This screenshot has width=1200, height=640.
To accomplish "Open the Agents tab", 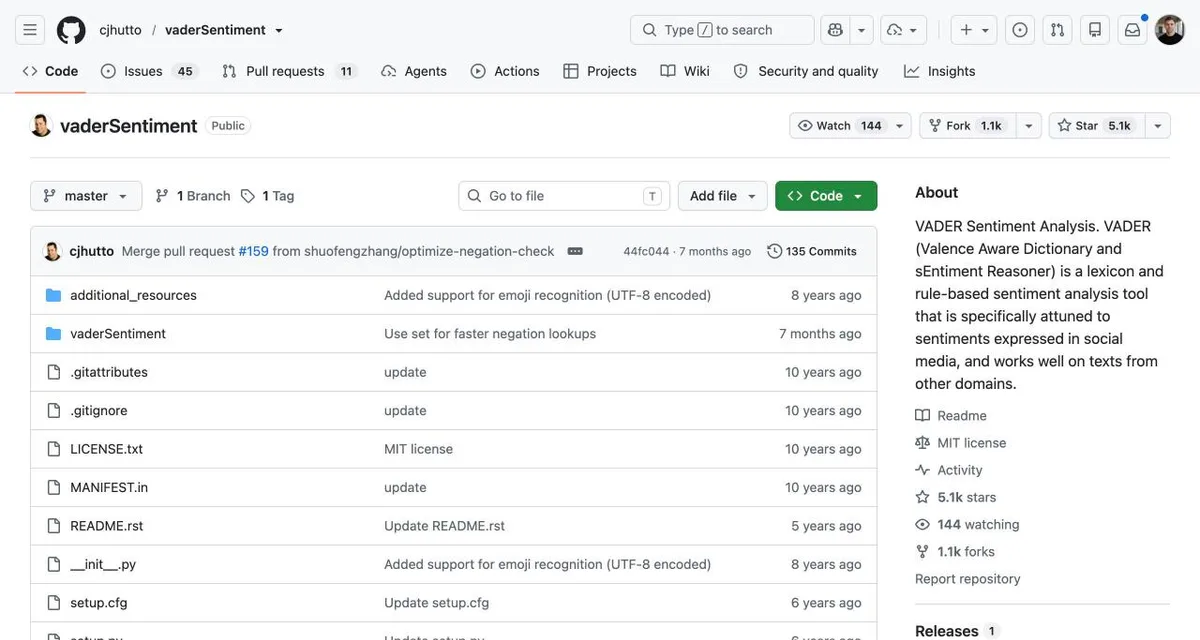I will click(x=414, y=71).
